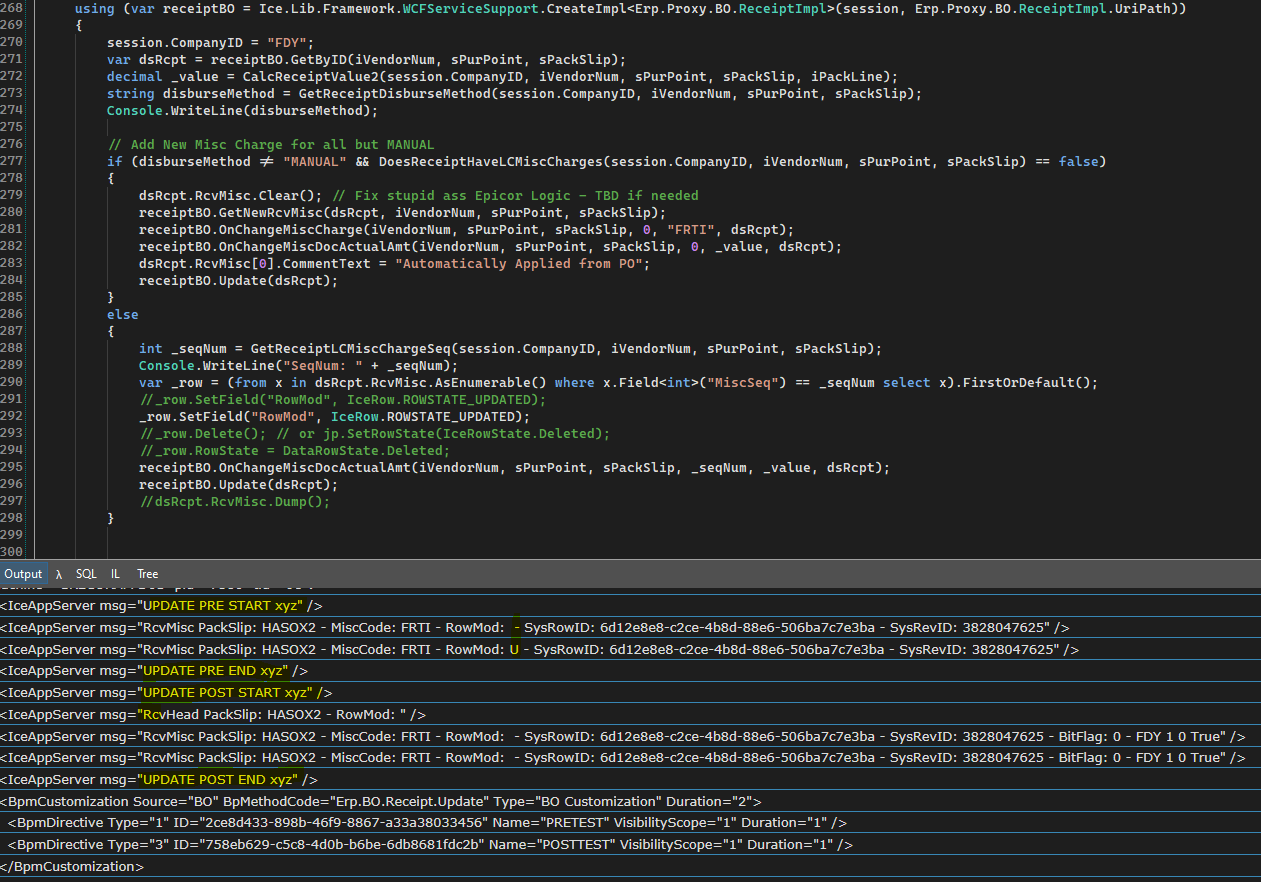Click the Console.WriteLine("SeqNum: ") line
Image resolution: width=1261 pixels, height=882 pixels.
(299, 365)
